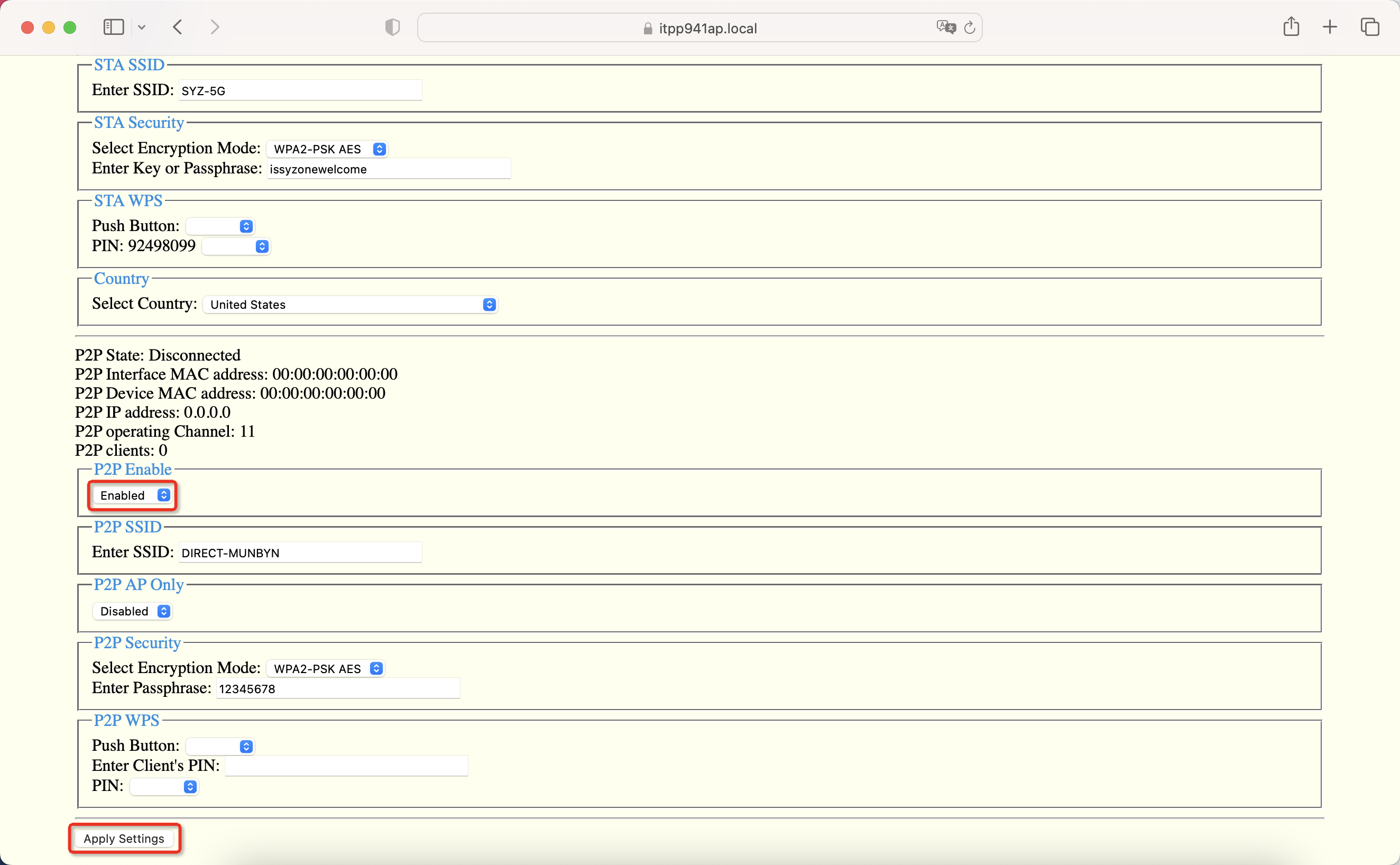Open P2P WPS PIN dropdown

(164, 787)
